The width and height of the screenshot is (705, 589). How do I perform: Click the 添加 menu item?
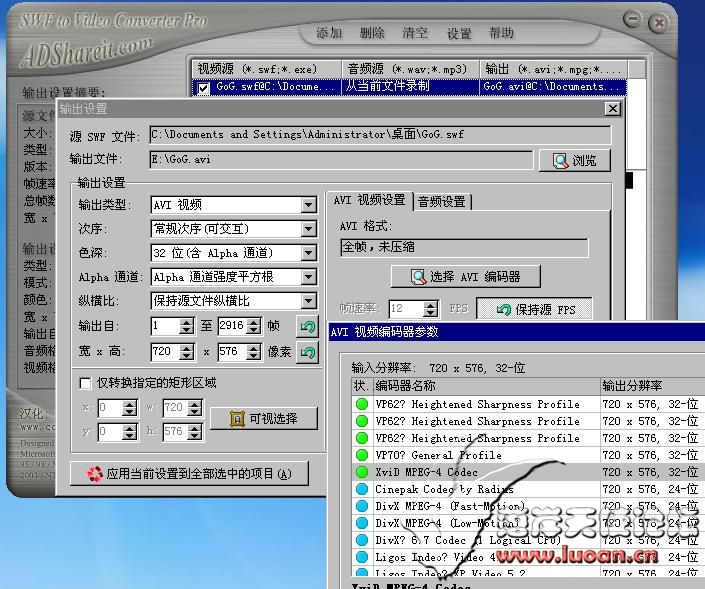coord(329,33)
